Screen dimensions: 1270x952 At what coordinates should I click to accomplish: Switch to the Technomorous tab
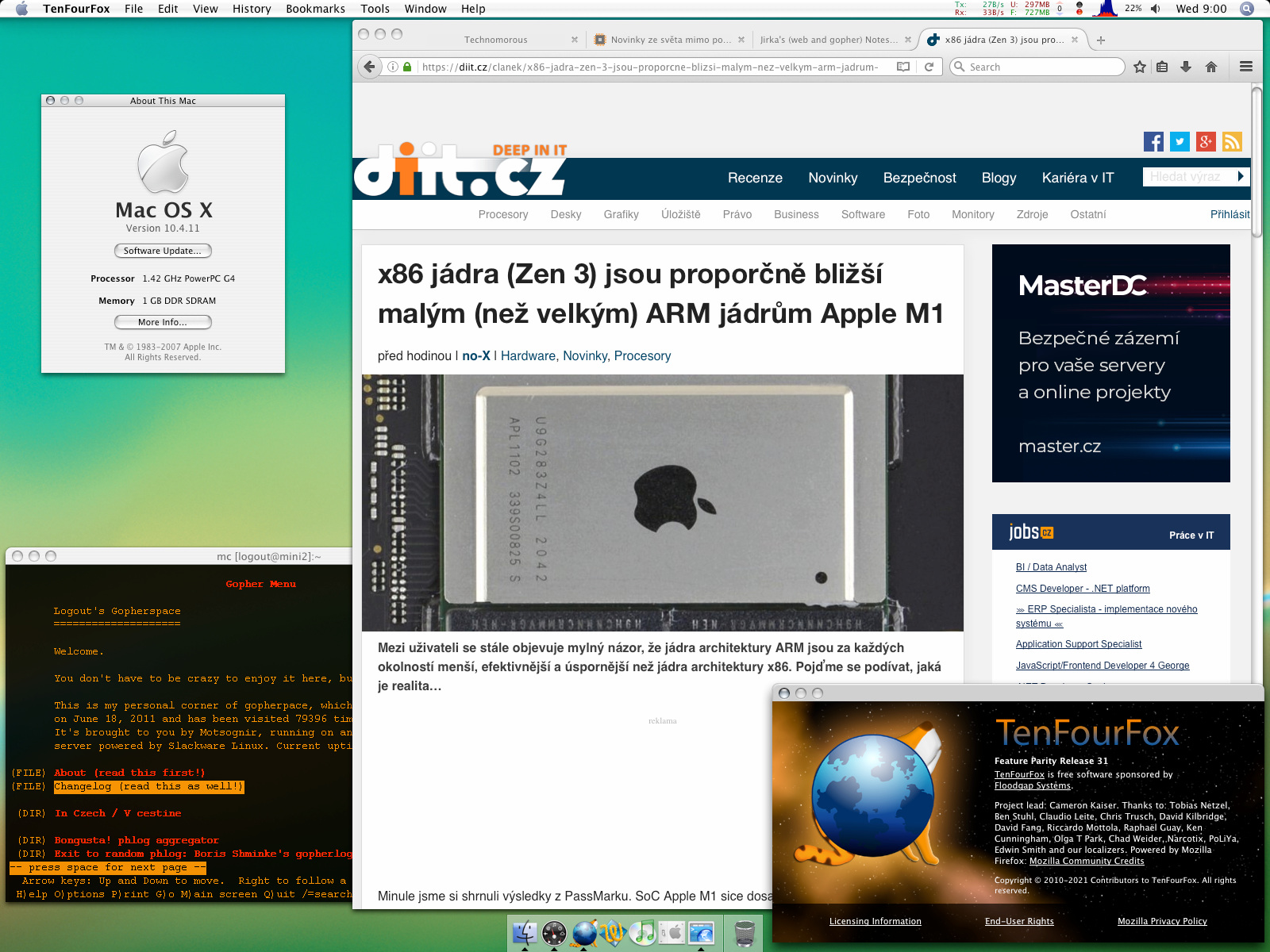(x=495, y=40)
